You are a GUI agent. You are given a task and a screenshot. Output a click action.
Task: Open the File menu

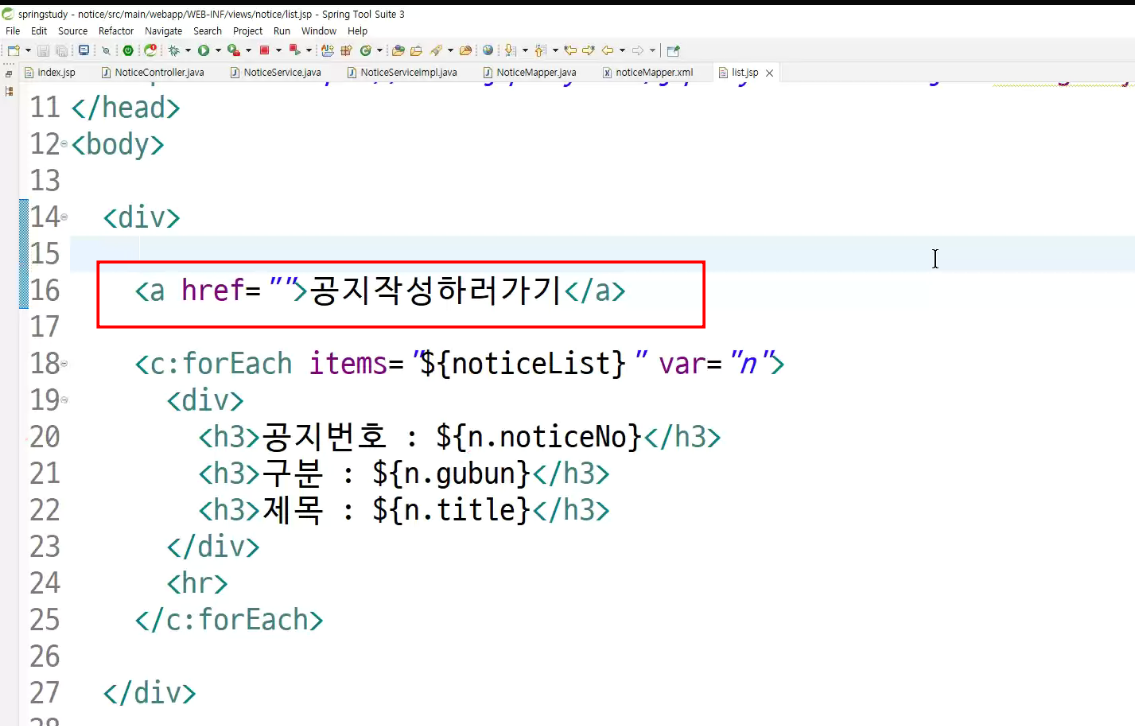tap(13, 31)
